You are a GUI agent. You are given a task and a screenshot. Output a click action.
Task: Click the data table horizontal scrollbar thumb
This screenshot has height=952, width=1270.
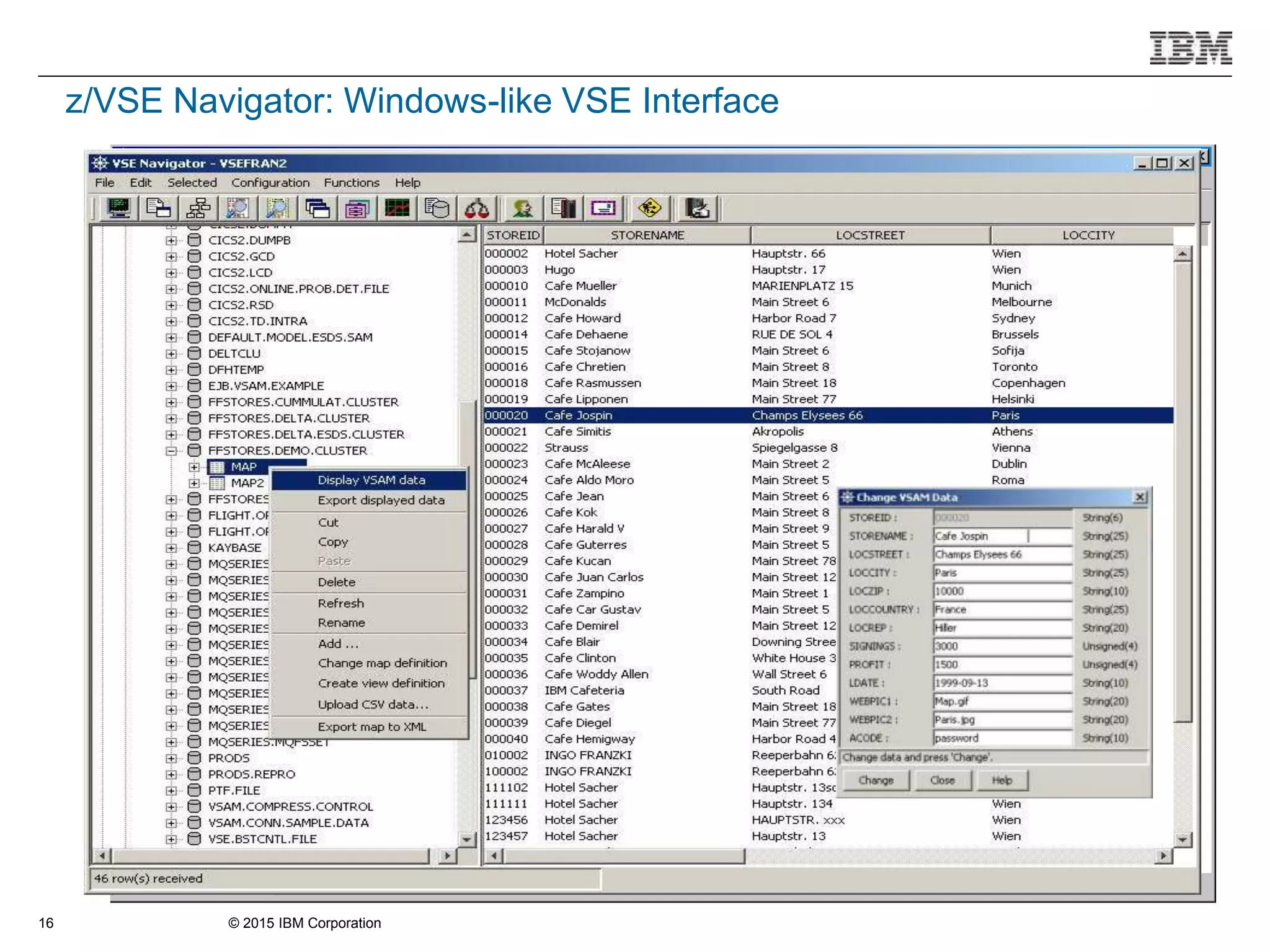coord(623,856)
